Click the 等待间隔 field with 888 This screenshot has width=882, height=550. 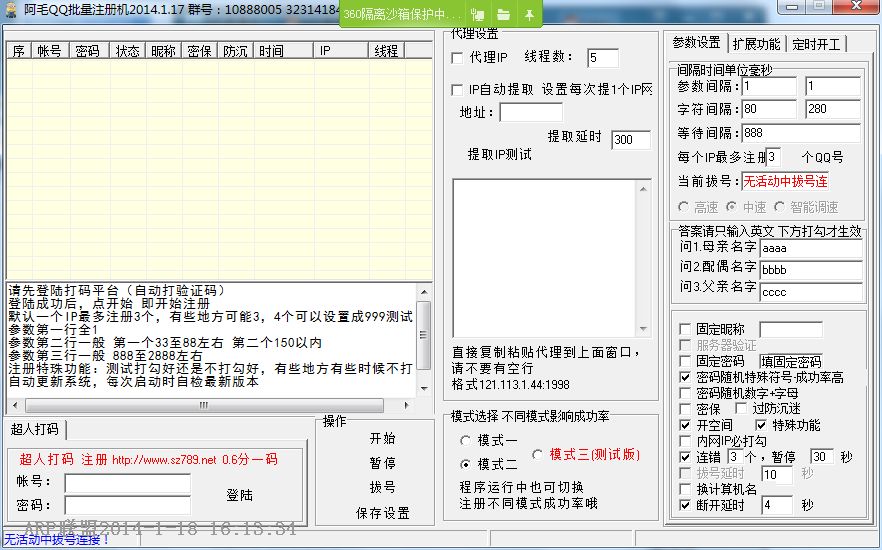801,133
